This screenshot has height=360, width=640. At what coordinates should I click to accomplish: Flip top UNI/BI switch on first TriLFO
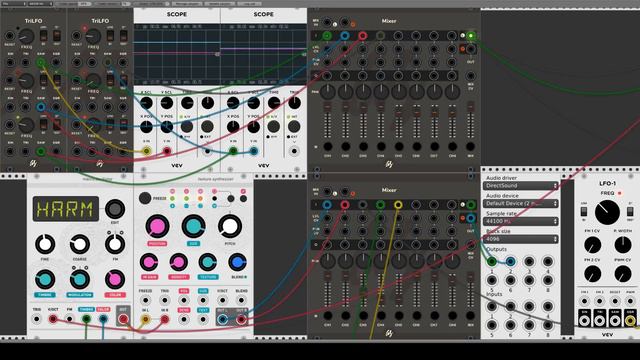point(43,36)
